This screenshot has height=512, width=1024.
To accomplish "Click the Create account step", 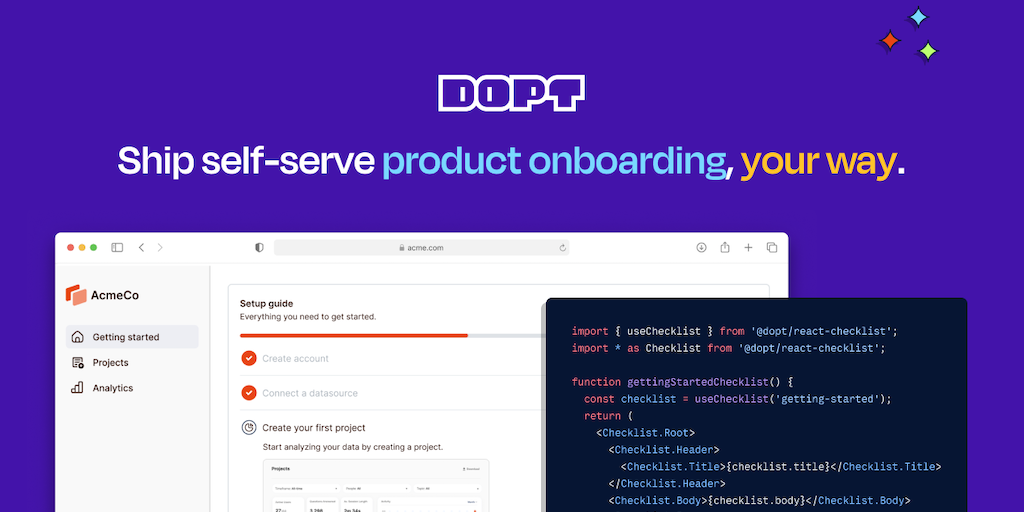I will pyautogui.click(x=295, y=359).
